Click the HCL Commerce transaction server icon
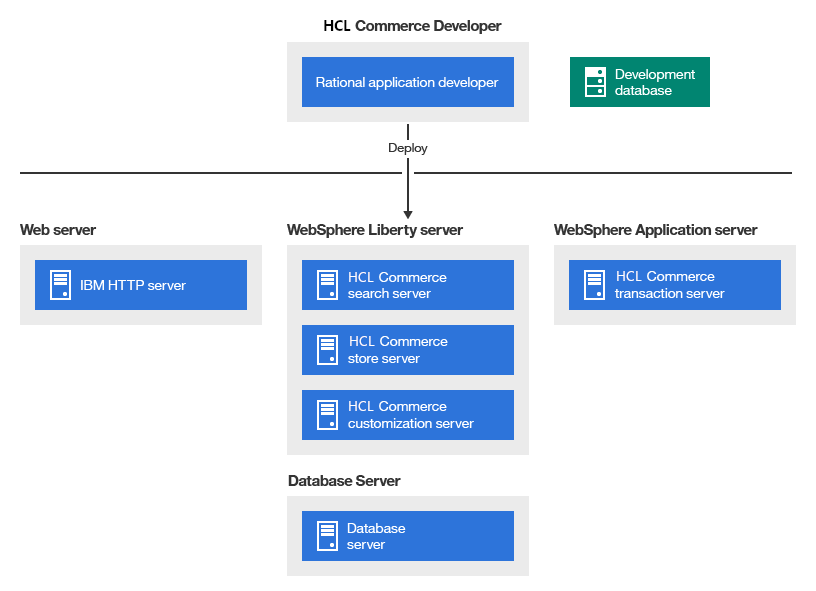 point(592,284)
